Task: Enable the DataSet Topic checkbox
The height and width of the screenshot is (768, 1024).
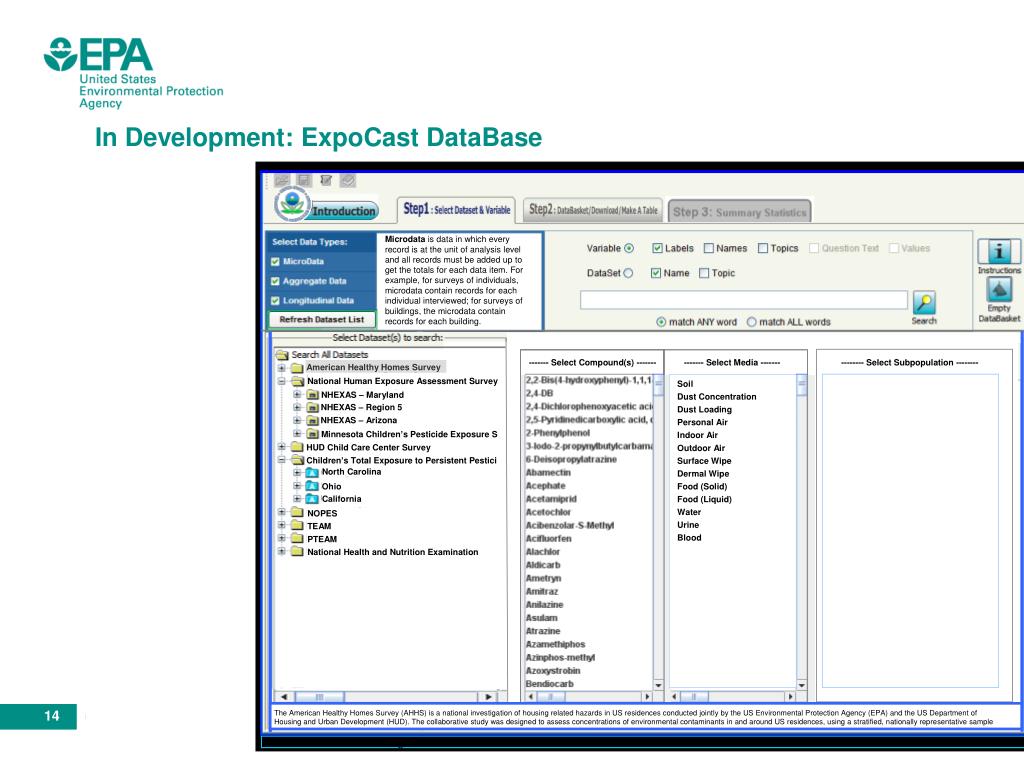Action: (x=704, y=273)
